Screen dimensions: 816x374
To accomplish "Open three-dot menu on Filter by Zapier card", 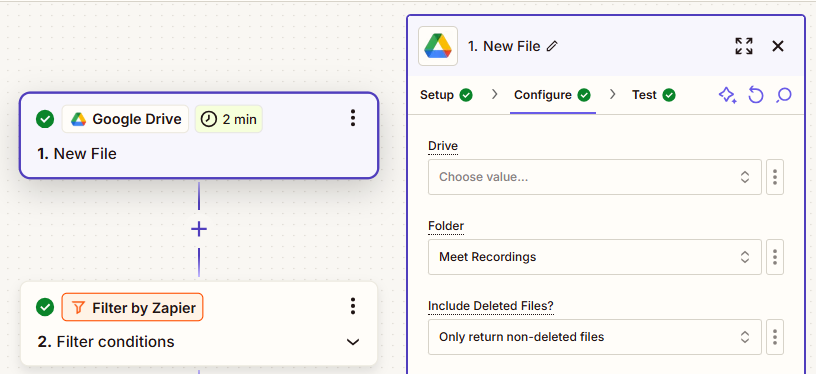I will coord(353,306).
